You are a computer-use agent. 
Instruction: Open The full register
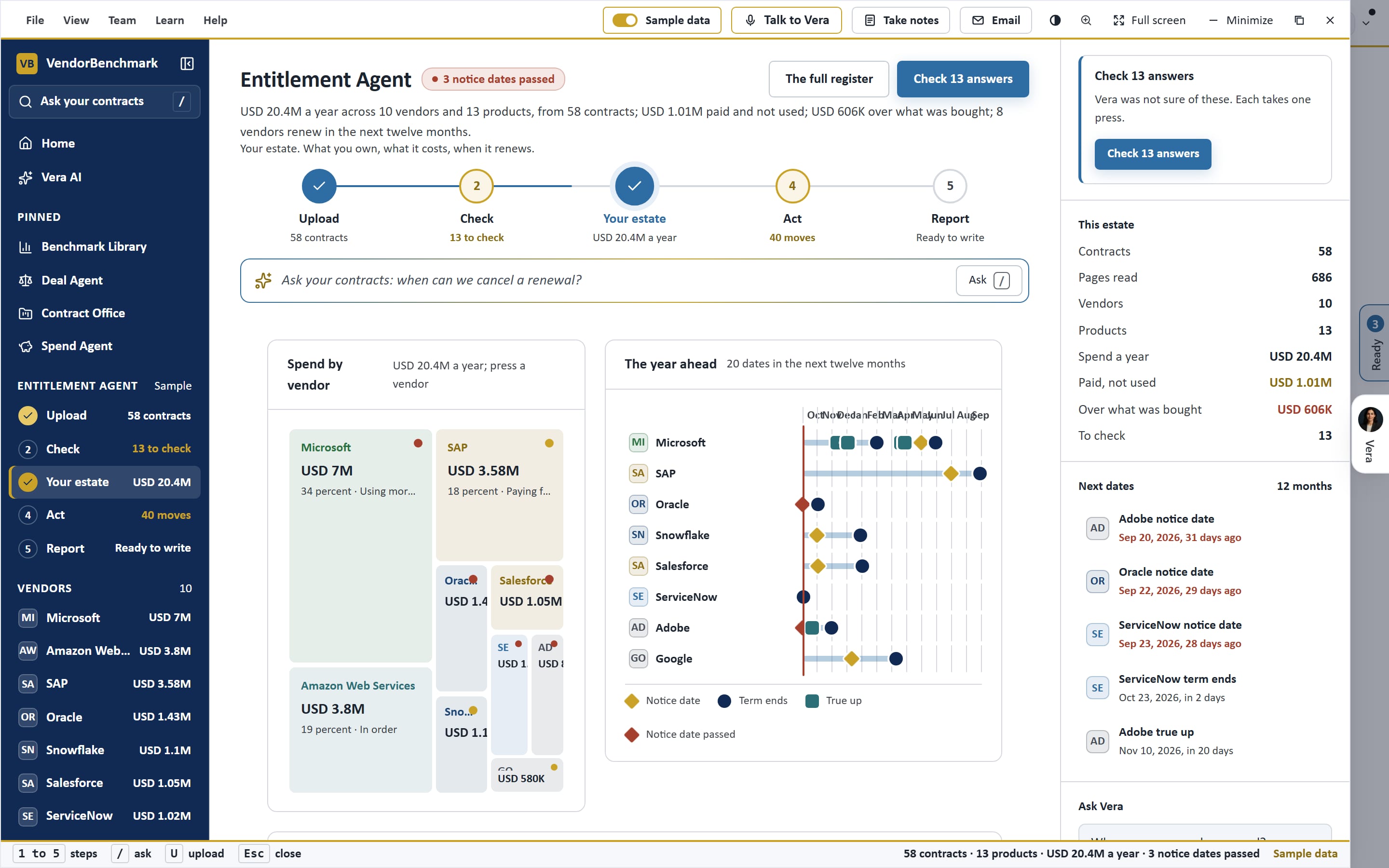(829, 79)
